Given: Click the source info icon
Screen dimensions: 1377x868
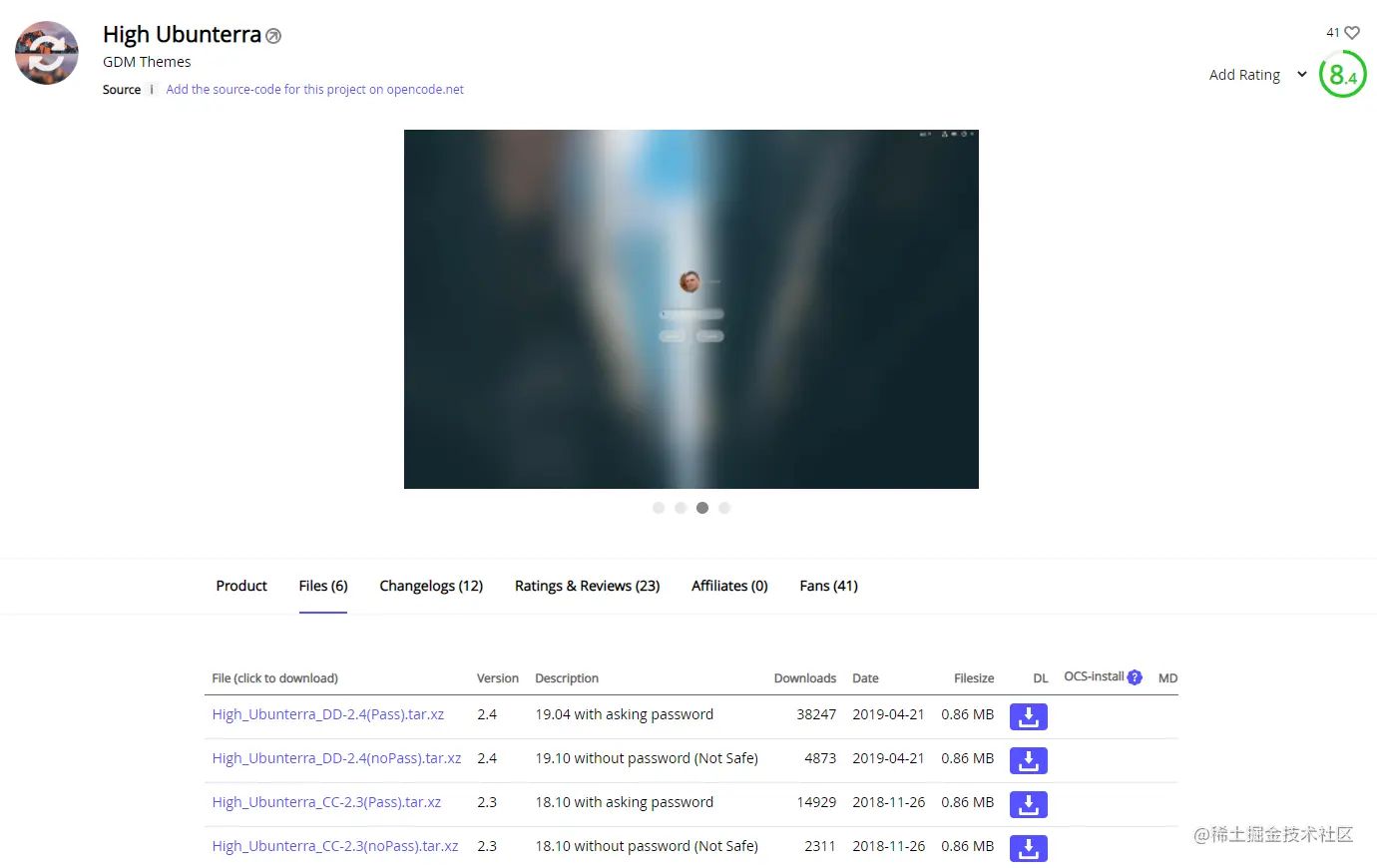Looking at the screenshot, I should click(152, 90).
